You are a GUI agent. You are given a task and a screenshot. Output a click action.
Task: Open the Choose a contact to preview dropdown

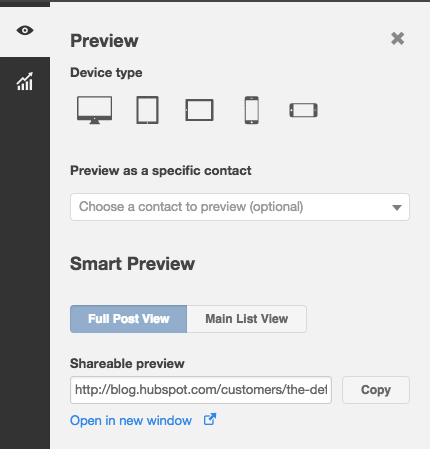point(240,207)
